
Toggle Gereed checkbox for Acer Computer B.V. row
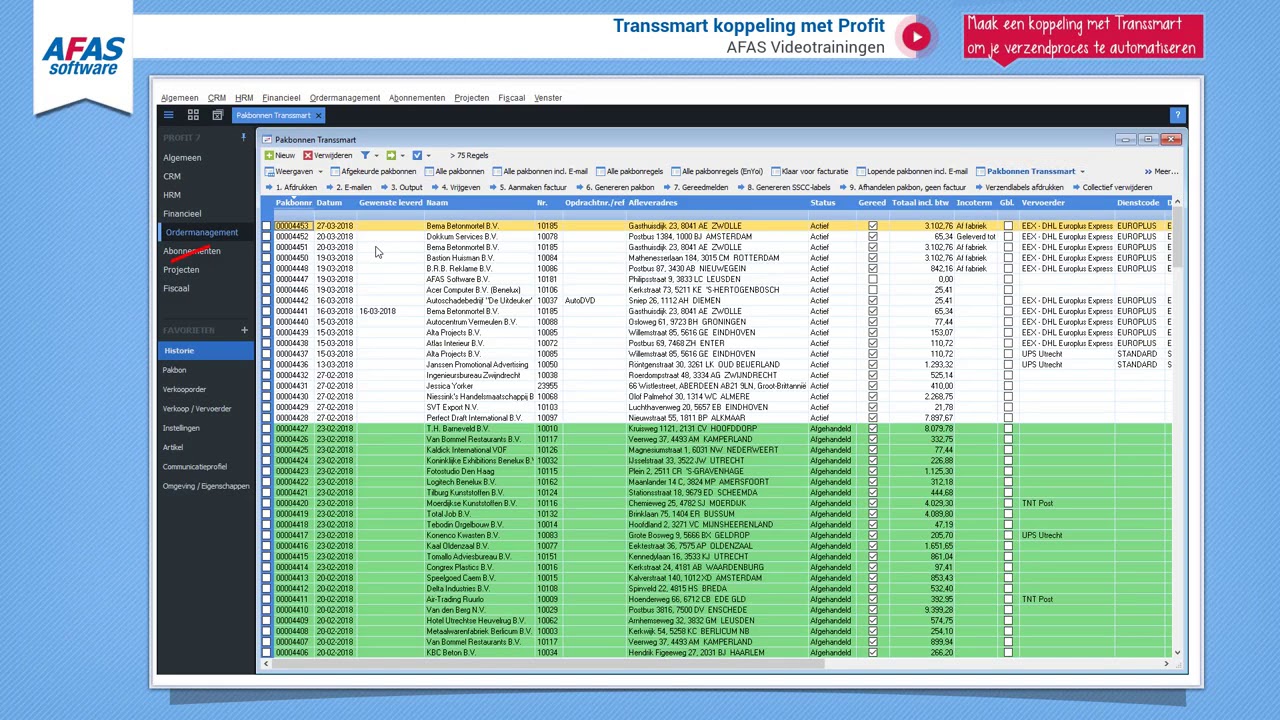pos(872,290)
